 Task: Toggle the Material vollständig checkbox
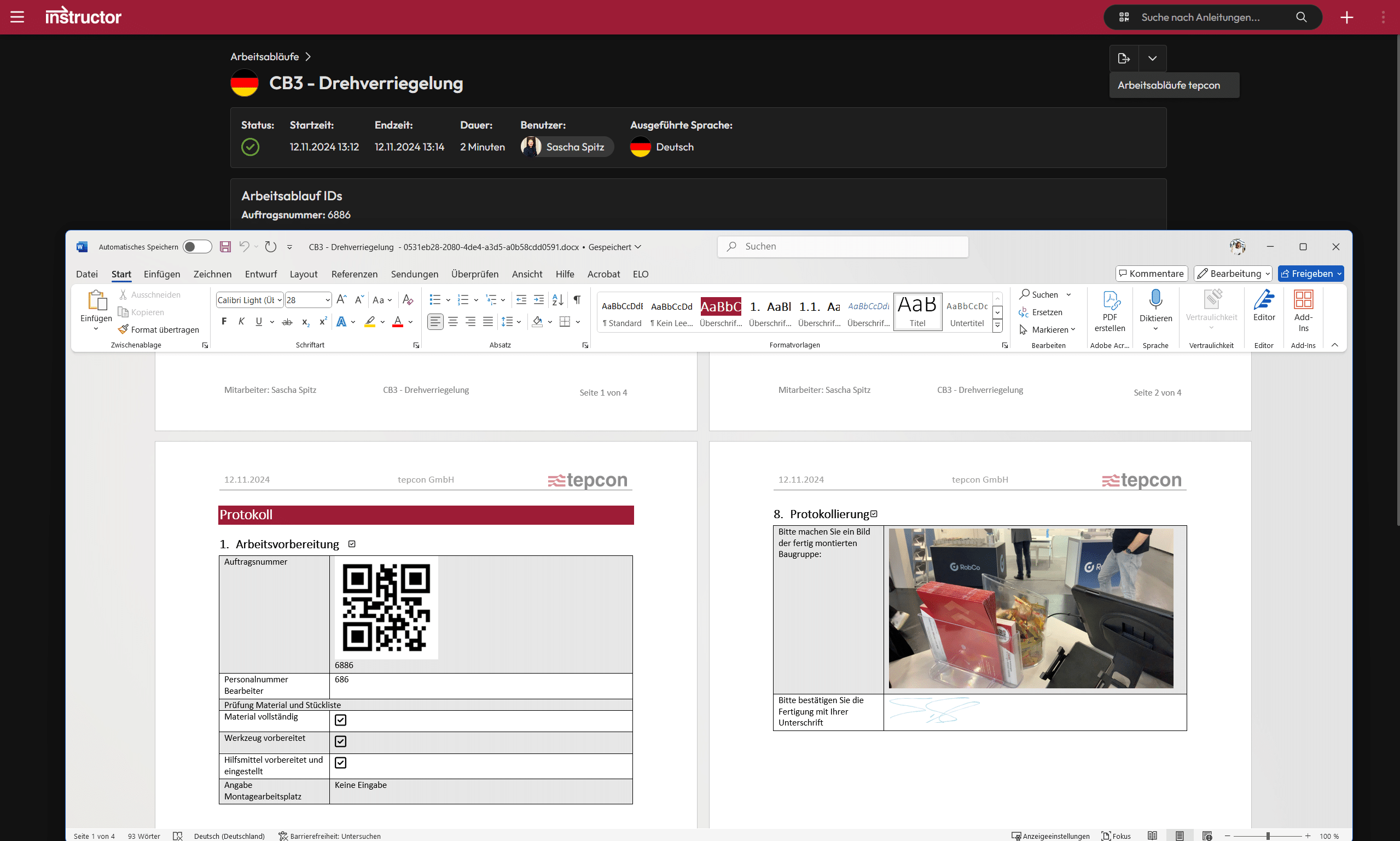pos(340,720)
